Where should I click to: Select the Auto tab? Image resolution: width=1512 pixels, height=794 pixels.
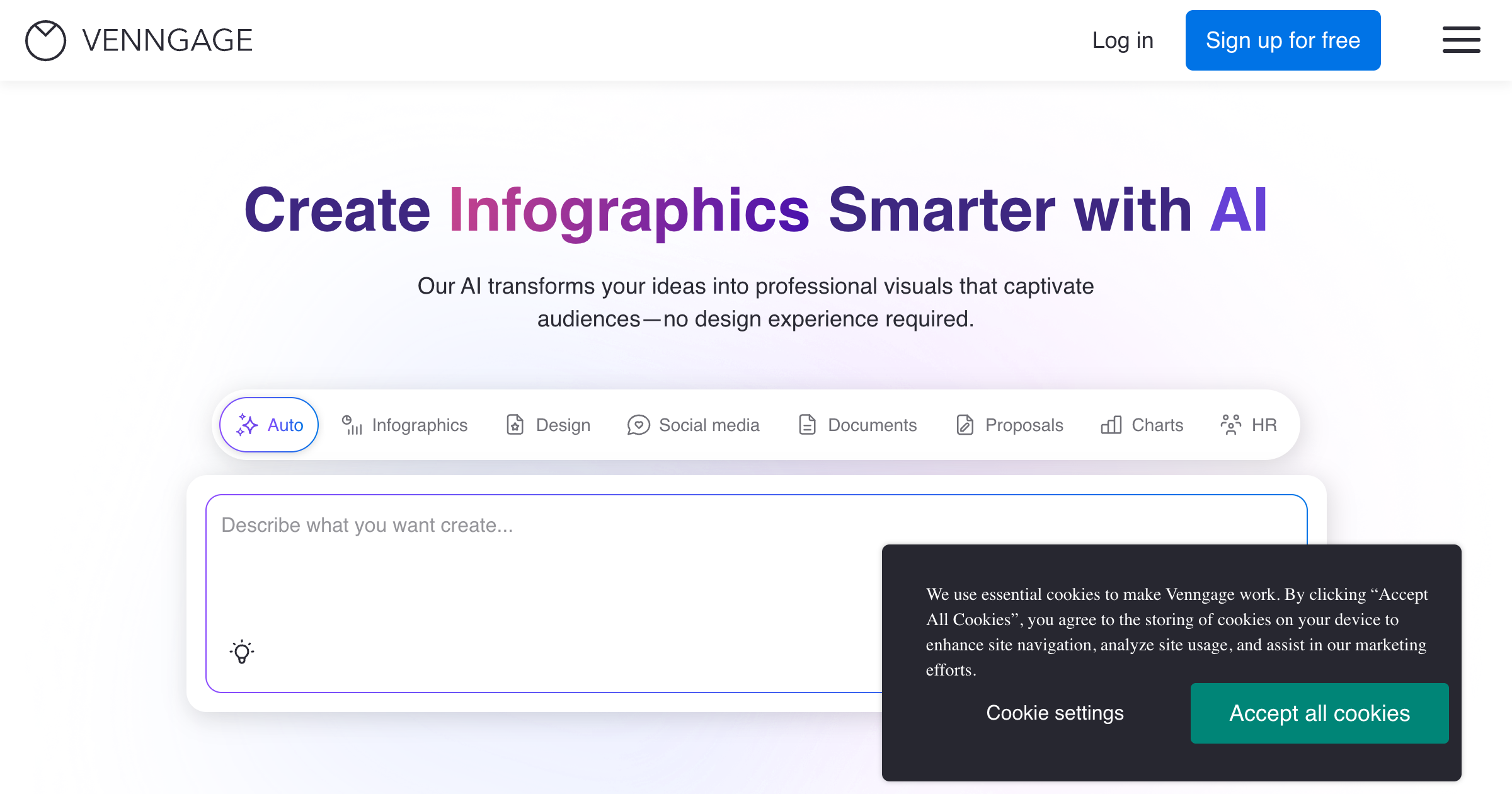coord(269,425)
